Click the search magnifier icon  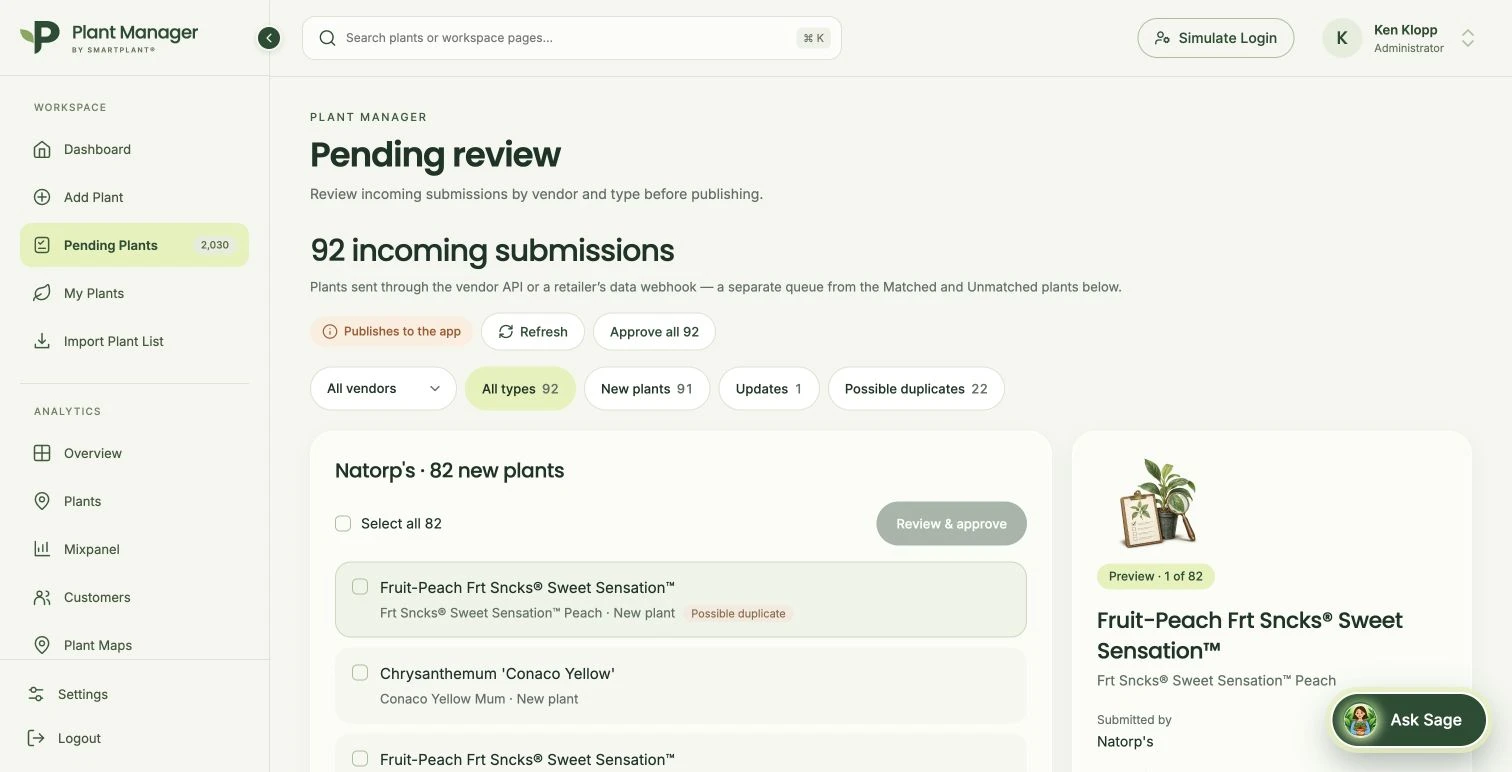tap(327, 38)
